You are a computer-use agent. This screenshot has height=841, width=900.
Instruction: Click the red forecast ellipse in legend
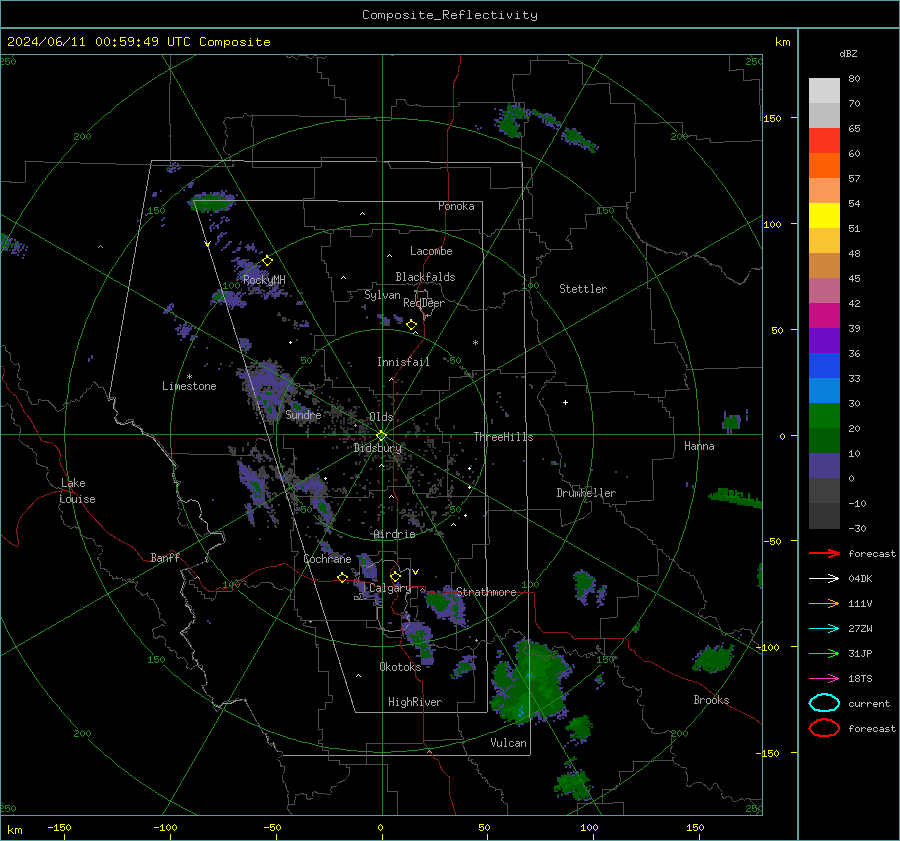point(824,728)
